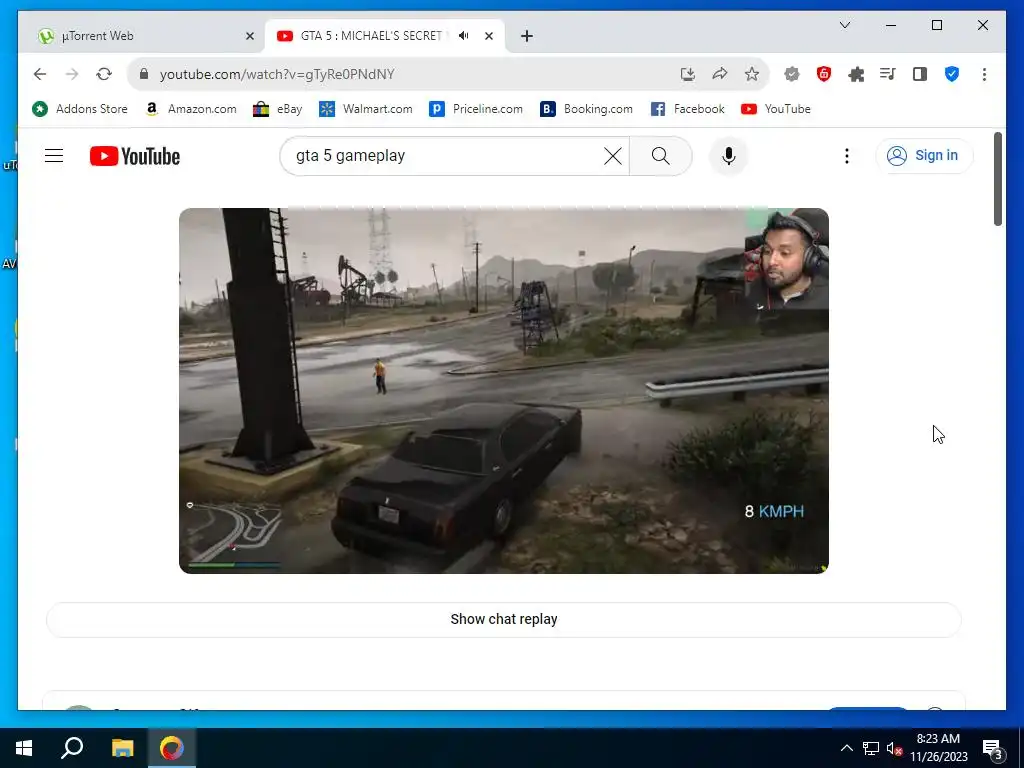The height and width of the screenshot is (768, 1024).
Task: Close the µTorrent Web tab
Action: (x=249, y=36)
